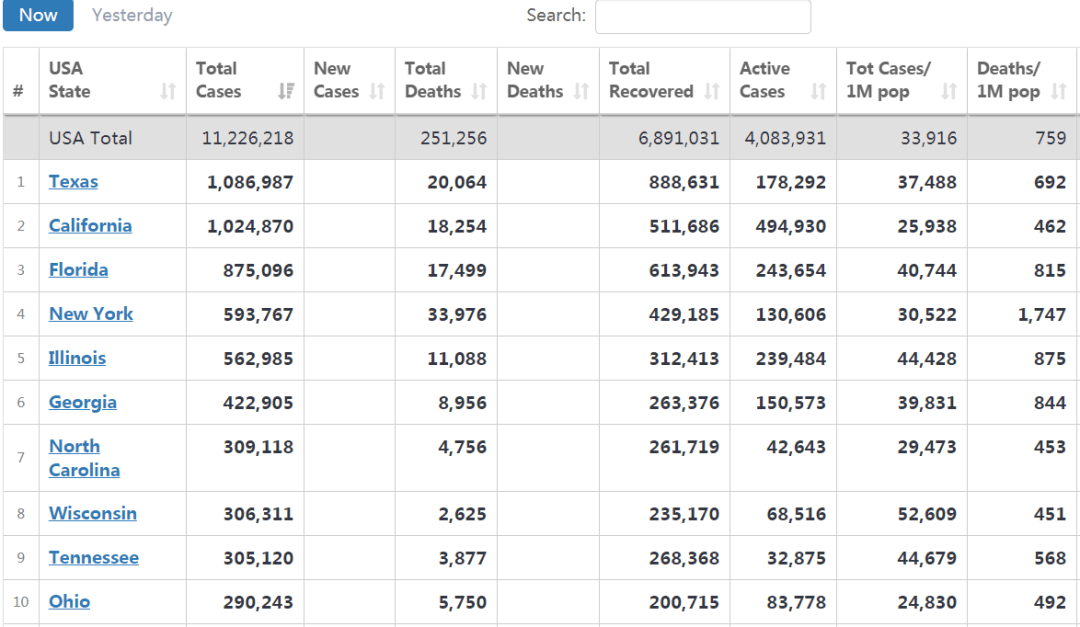Click the 'Total Recovered' header text
Image resolution: width=1080 pixels, height=627 pixels.
click(x=651, y=80)
